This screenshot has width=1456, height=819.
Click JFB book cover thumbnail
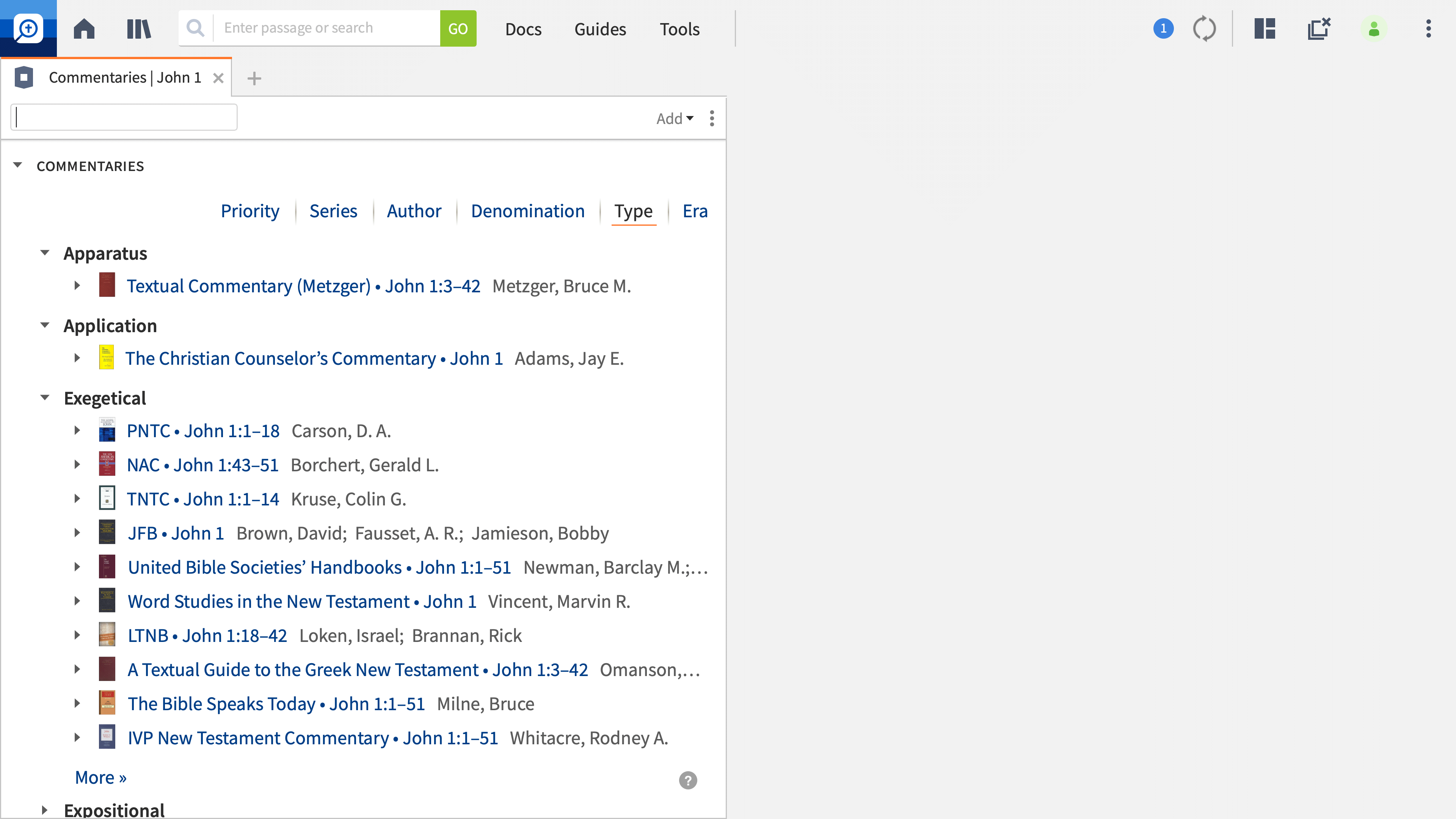coord(107,532)
